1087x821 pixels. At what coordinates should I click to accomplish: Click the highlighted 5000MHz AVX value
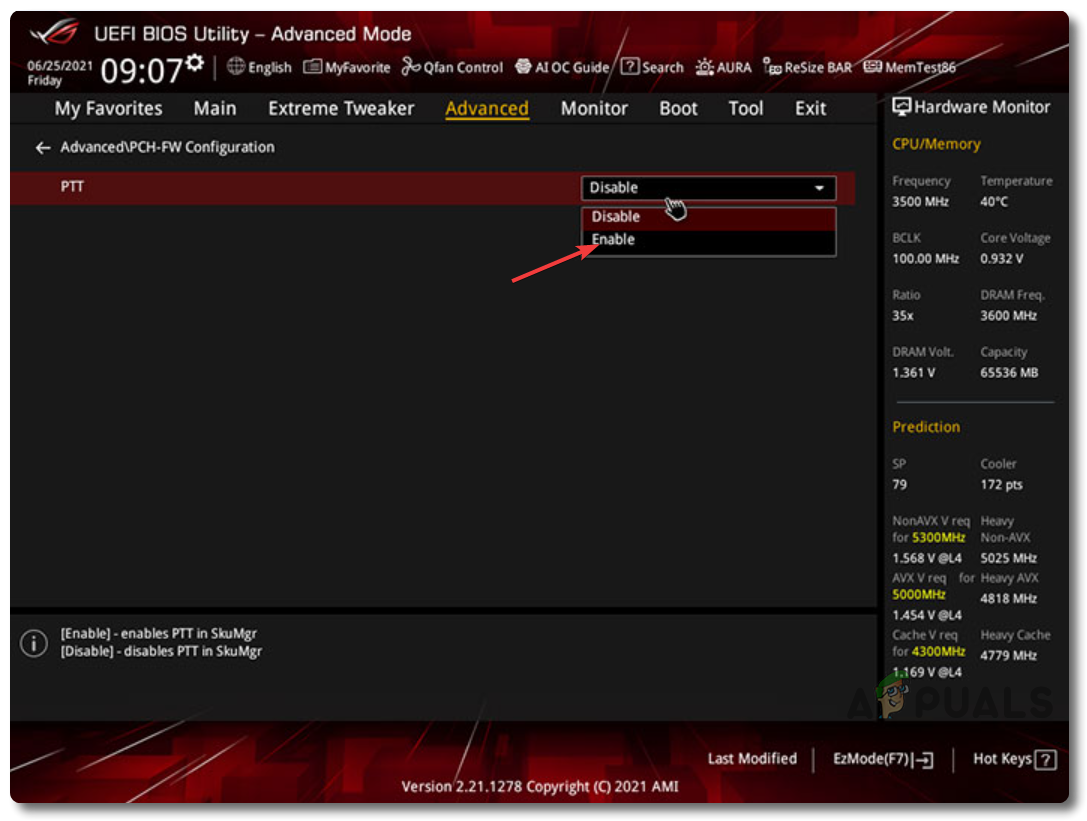pyautogui.click(x=919, y=594)
